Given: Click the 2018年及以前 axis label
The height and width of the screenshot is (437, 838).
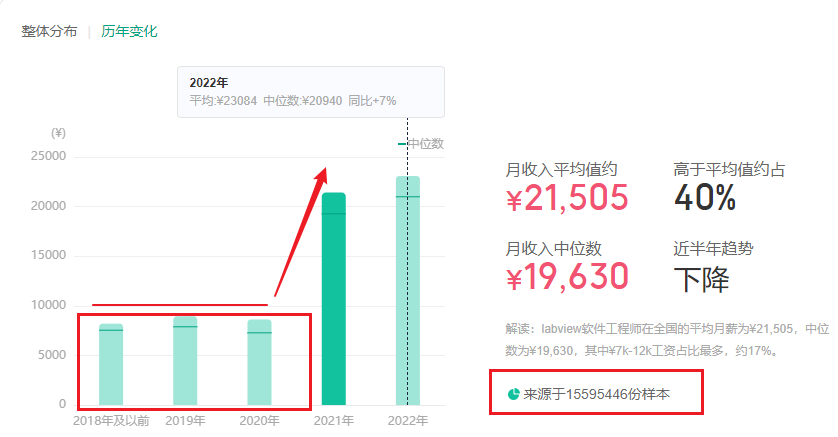Looking at the screenshot, I should 111,421.
